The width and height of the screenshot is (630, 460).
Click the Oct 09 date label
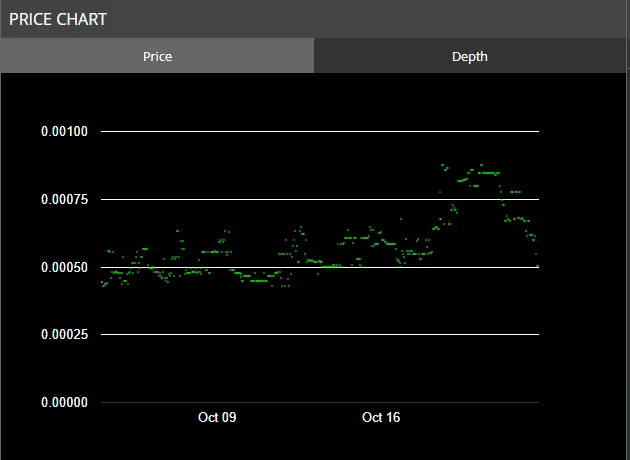pyautogui.click(x=217, y=417)
